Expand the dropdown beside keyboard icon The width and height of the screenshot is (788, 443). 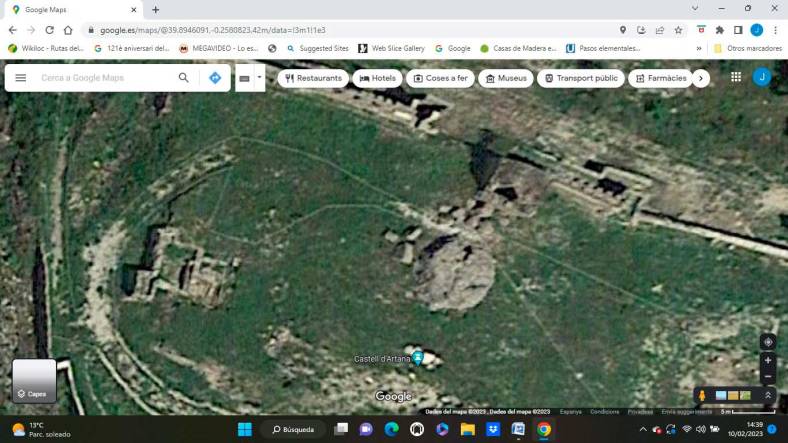pos(259,77)
